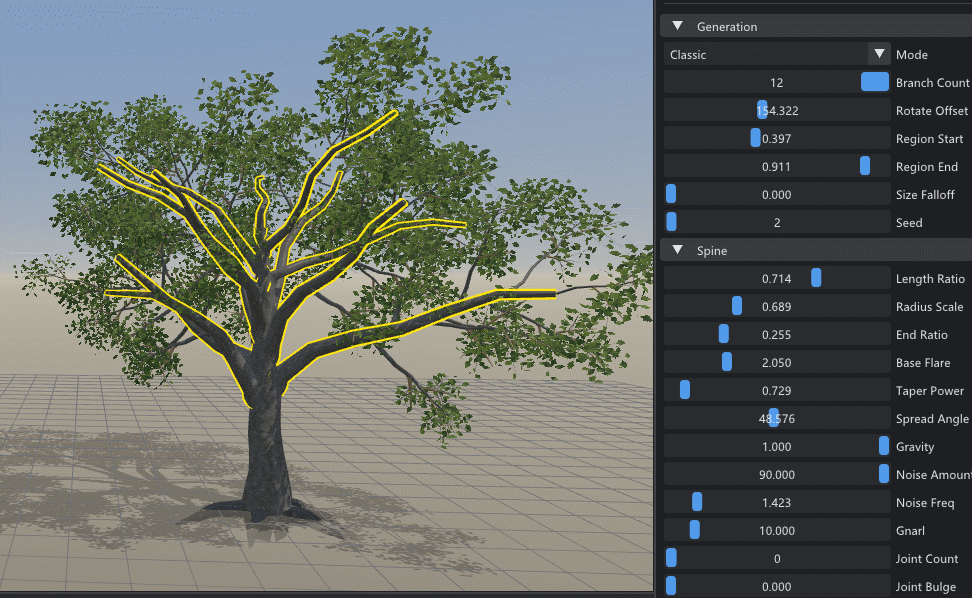Click the Radius Scale slider handle
This screenshot has height=598, width=972.
tap(736, 306)
